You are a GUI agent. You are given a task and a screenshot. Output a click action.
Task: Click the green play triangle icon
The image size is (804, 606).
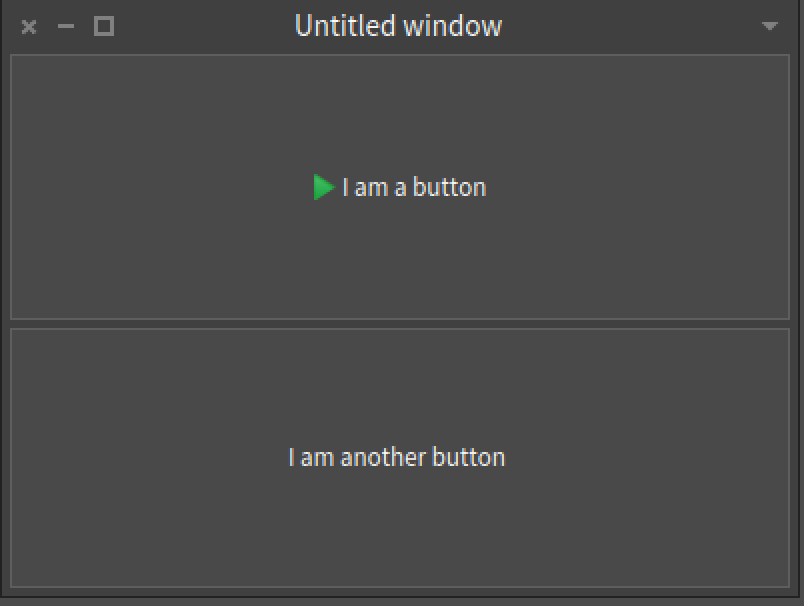(x=323, y=187)
